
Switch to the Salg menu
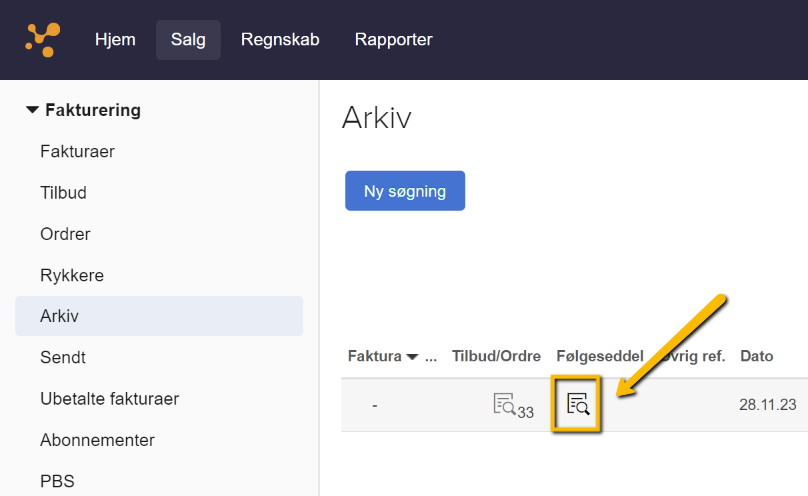click(x=188, y=40)
